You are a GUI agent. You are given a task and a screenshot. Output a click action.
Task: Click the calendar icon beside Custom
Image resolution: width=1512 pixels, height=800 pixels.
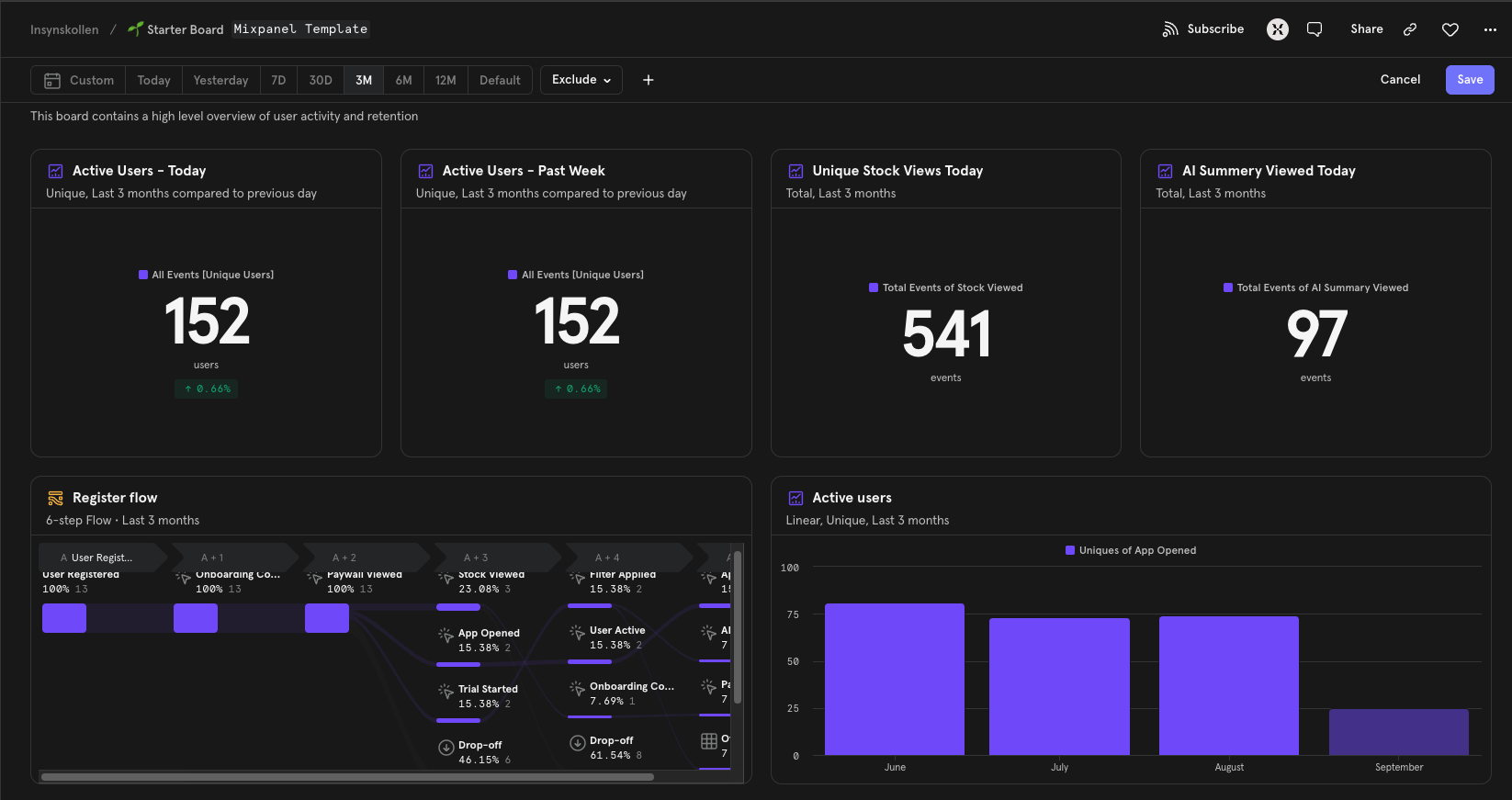tap(52, 80)
